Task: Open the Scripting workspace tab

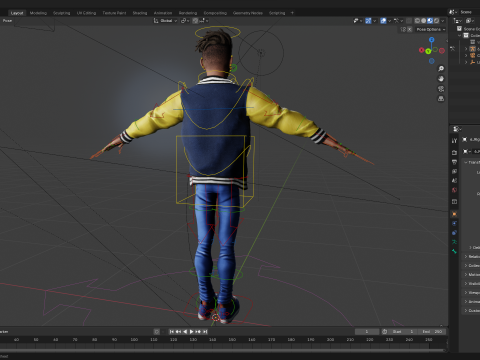Action: coord(277,13)
